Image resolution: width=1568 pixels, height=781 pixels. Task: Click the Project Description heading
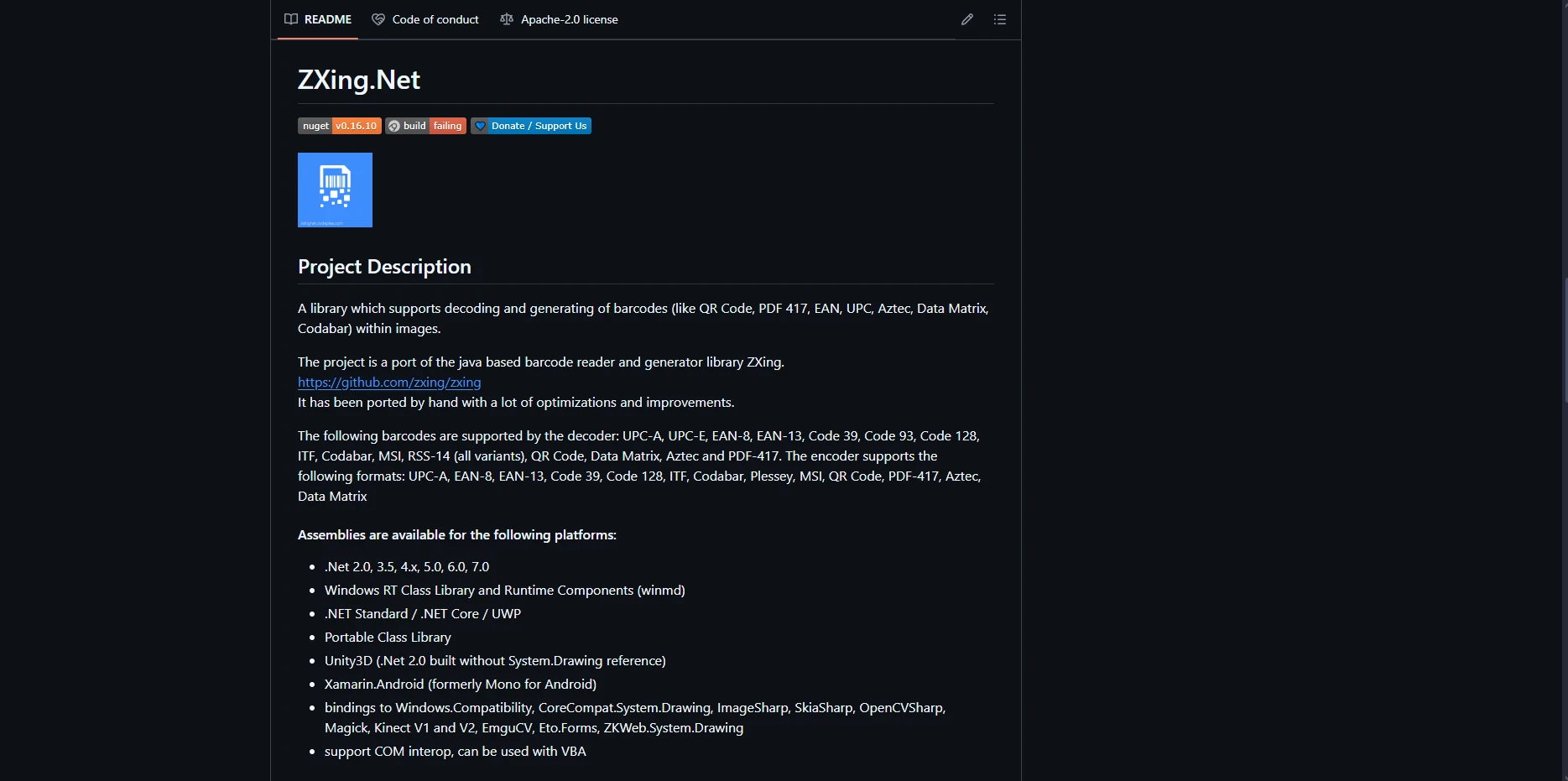coord(384,267)
